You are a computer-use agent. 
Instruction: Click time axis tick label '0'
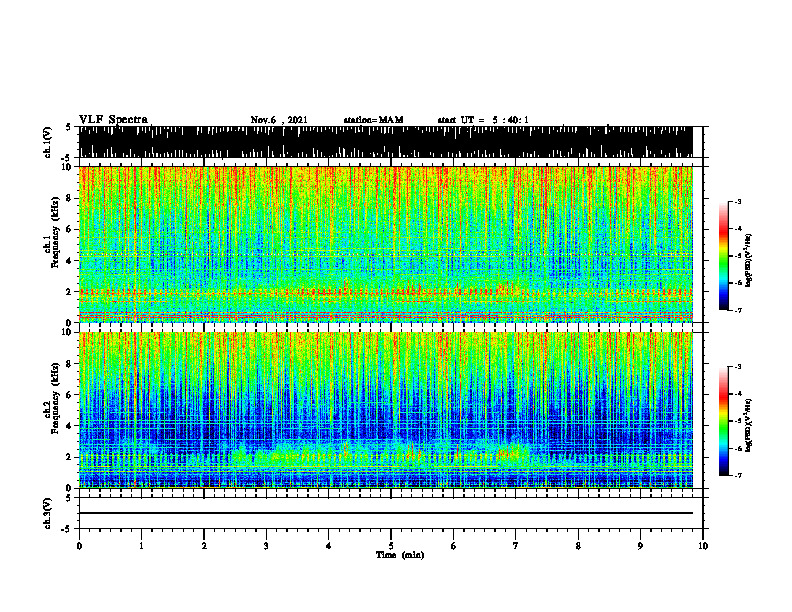(x=79, y=546)
